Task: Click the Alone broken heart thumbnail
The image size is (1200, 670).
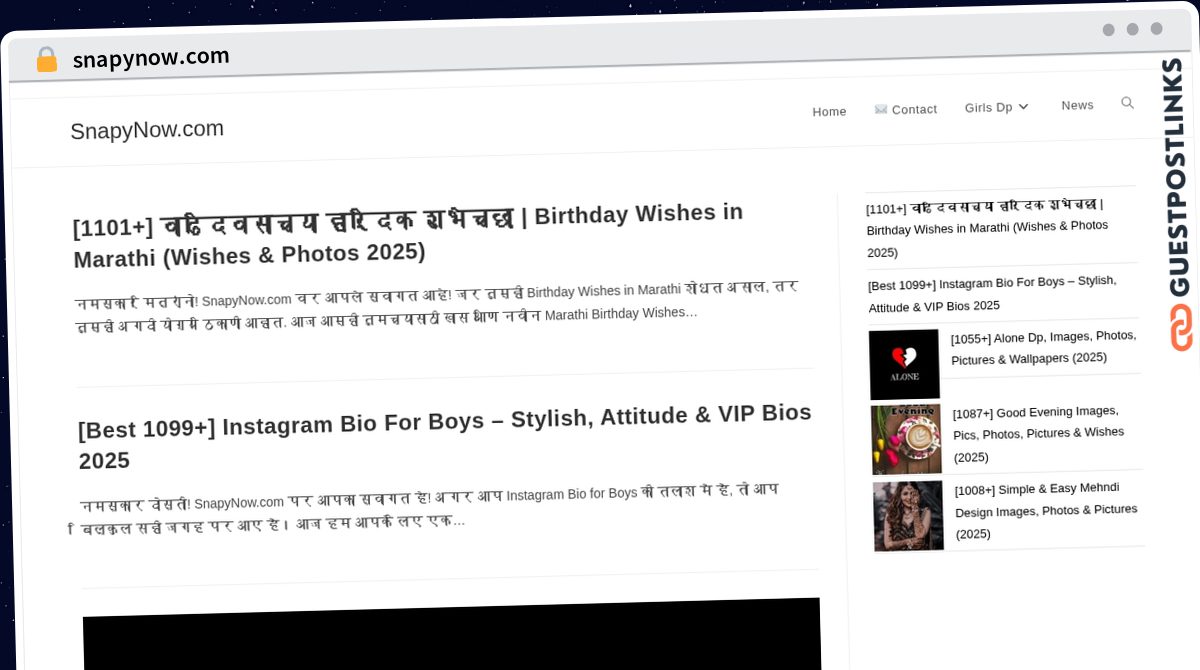Action: (904, 365)
